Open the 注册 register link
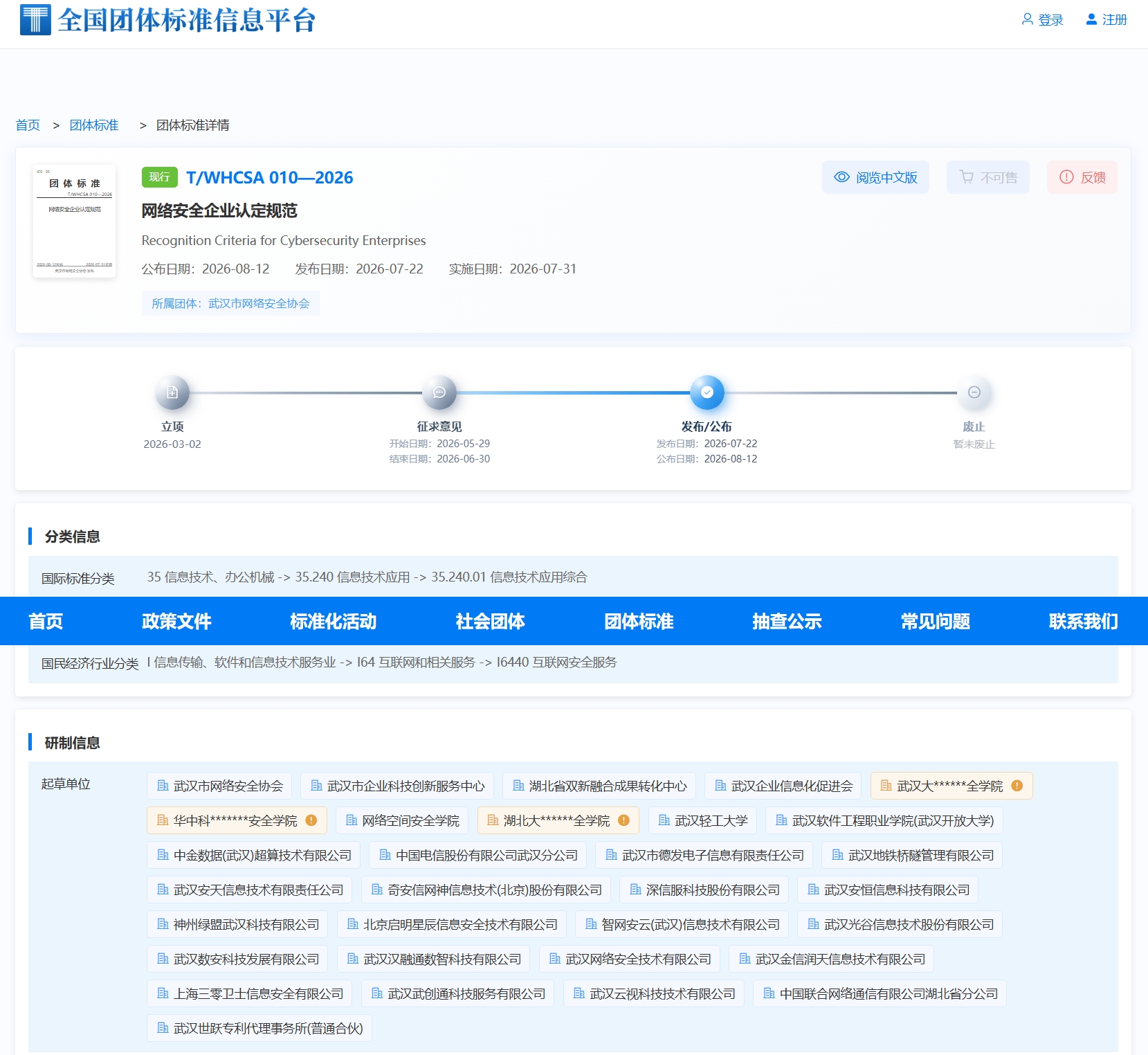Image resolution: width=1148 pixels, height=1055 pixels. 1106,20
